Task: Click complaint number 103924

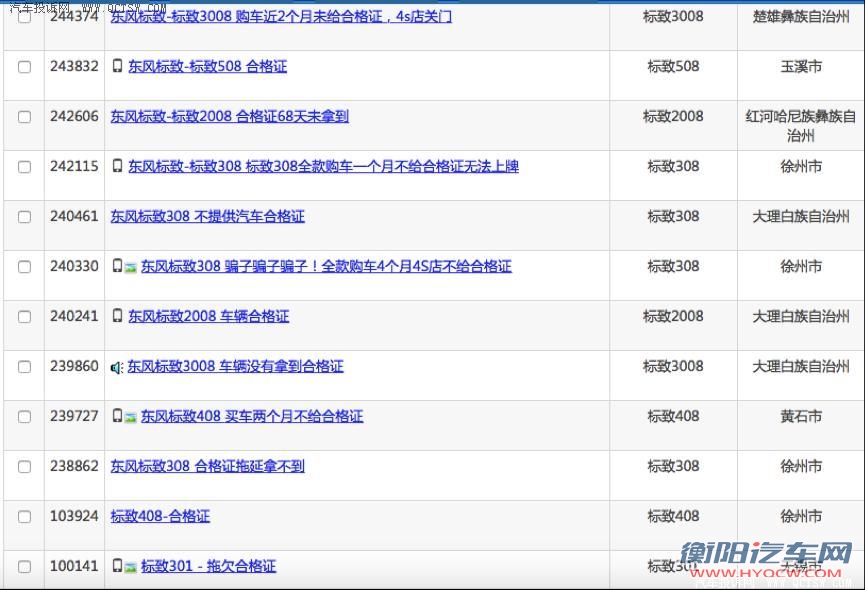Action: coord(74,516)
